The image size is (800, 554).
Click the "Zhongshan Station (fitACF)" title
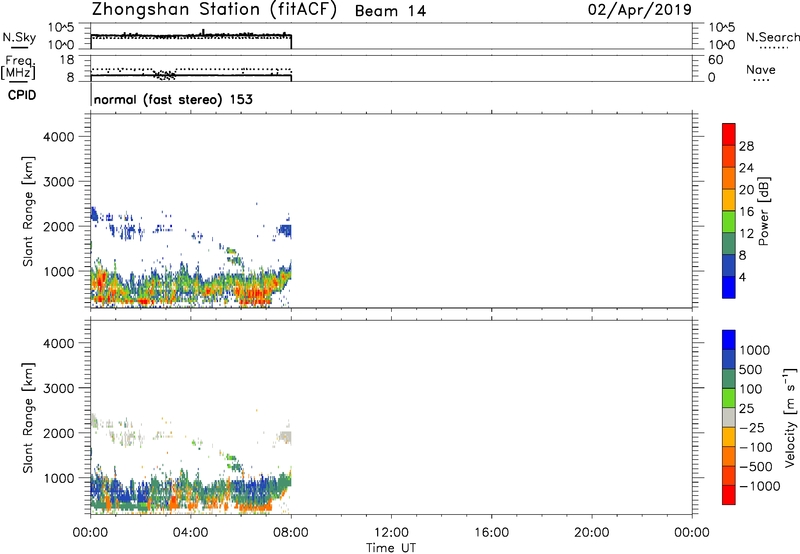click(214, 10)
